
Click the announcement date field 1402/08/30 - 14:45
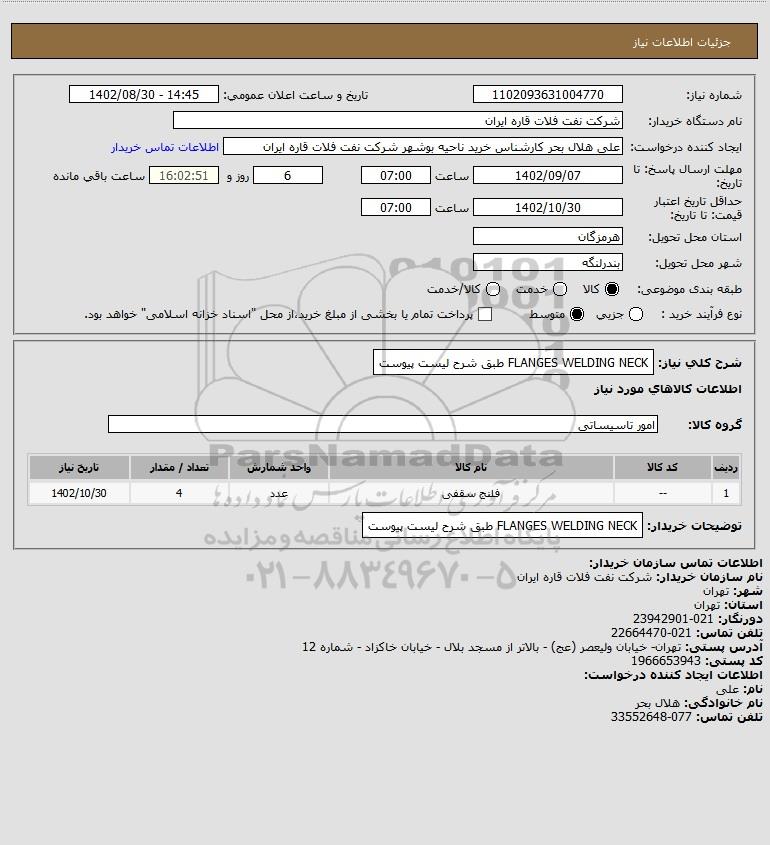pos(144,94)
